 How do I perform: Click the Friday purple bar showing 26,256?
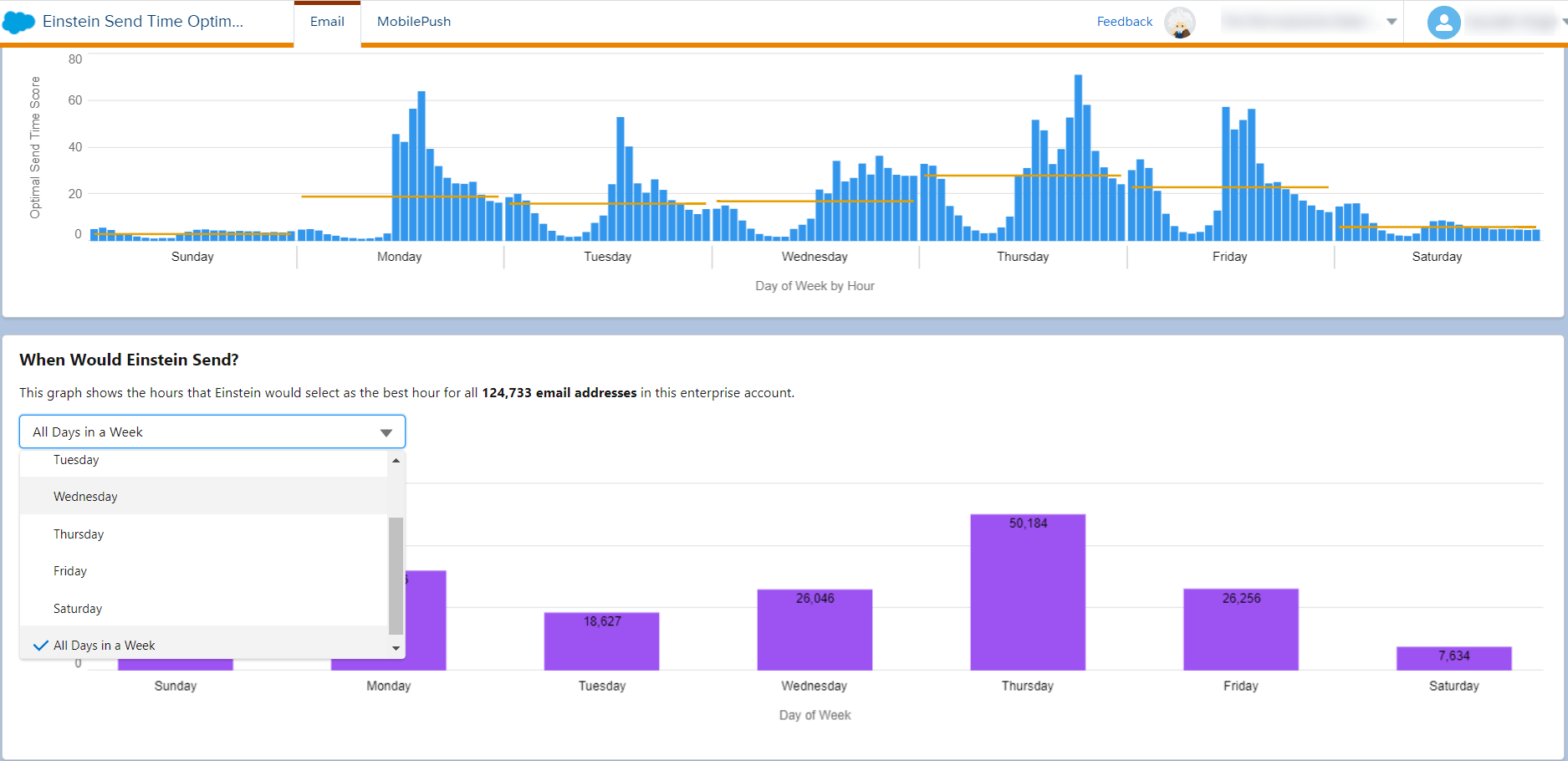(1241, 630)
